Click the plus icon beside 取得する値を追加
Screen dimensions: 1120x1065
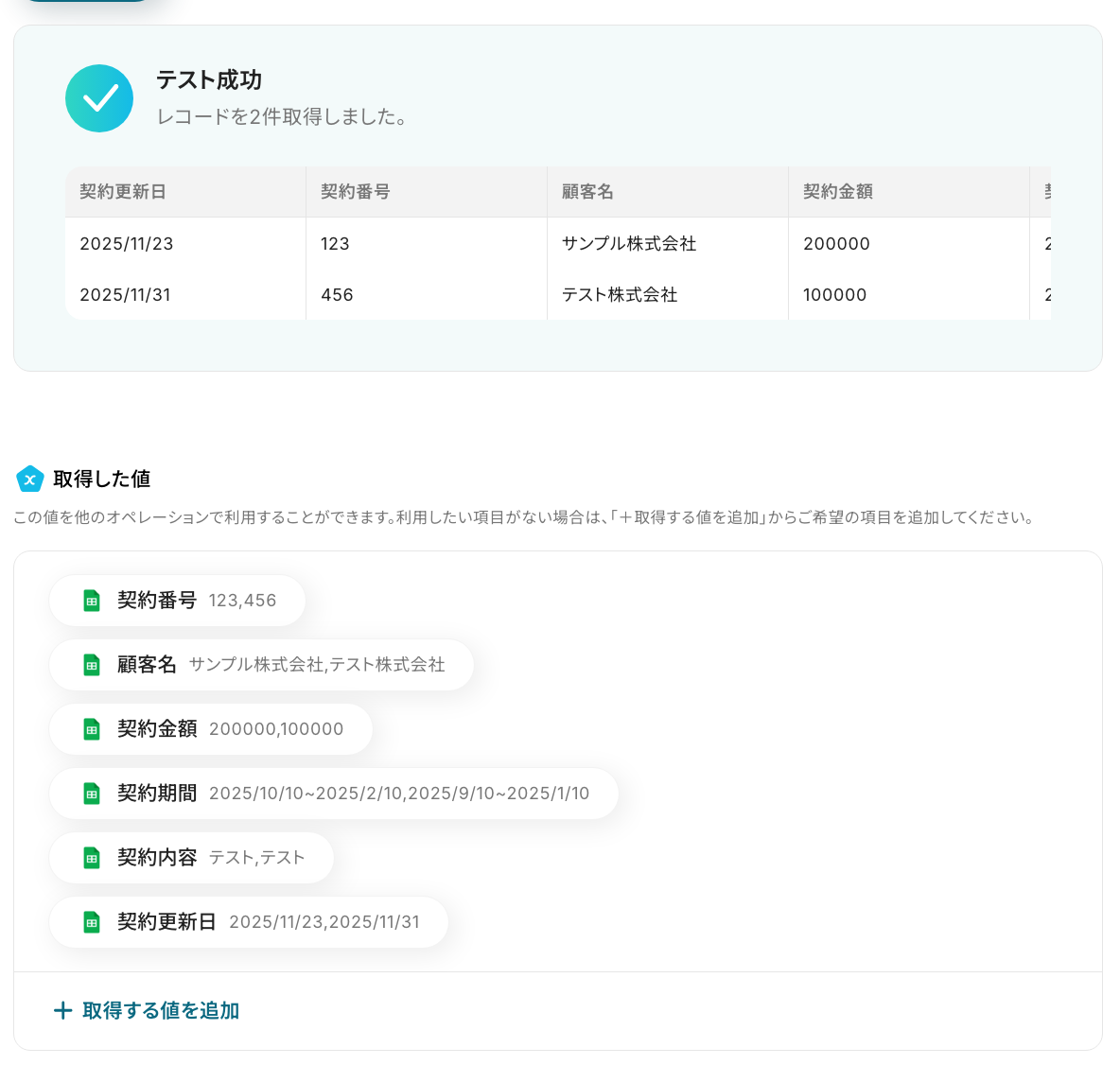(x=62, y=1011)
